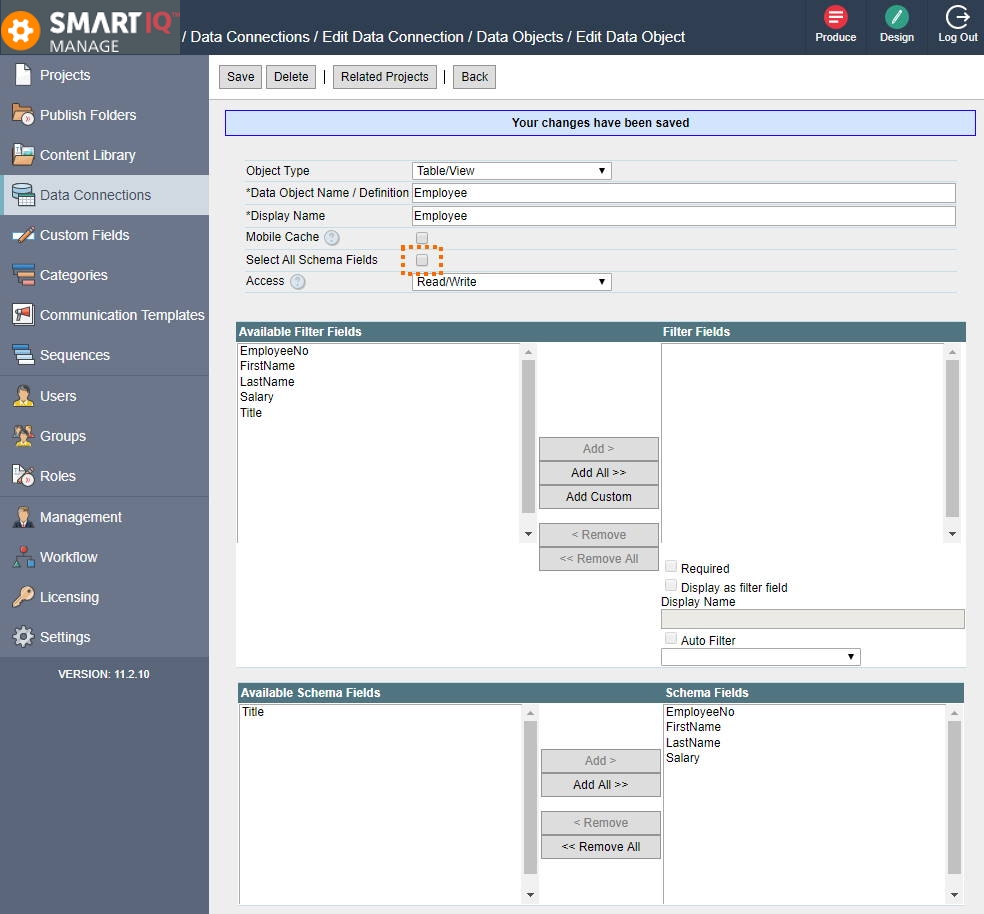This screenshot has width=984, height=914.
Task: Click the Sequences icon
Action: (x=23, y=354)
